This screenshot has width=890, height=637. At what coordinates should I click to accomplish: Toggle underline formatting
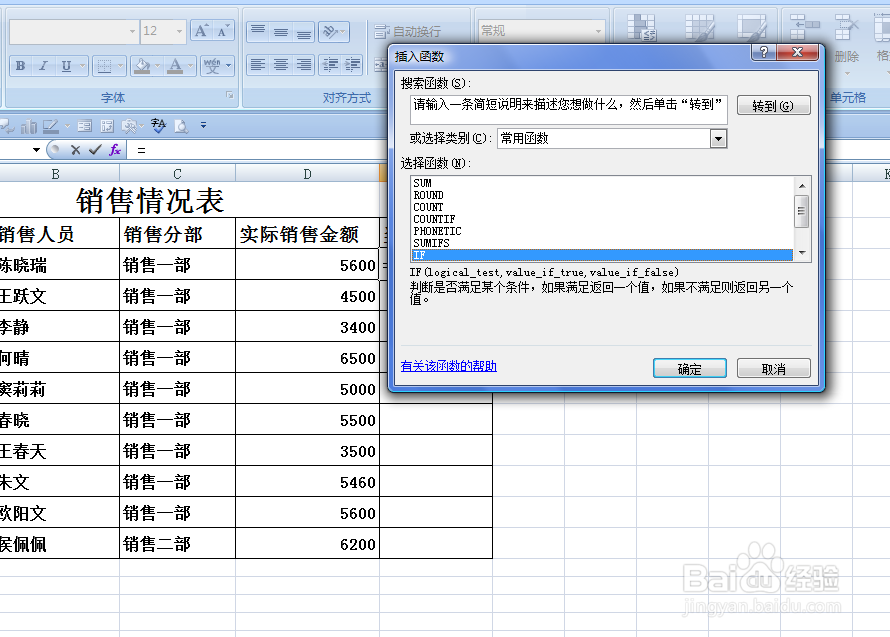64,64
